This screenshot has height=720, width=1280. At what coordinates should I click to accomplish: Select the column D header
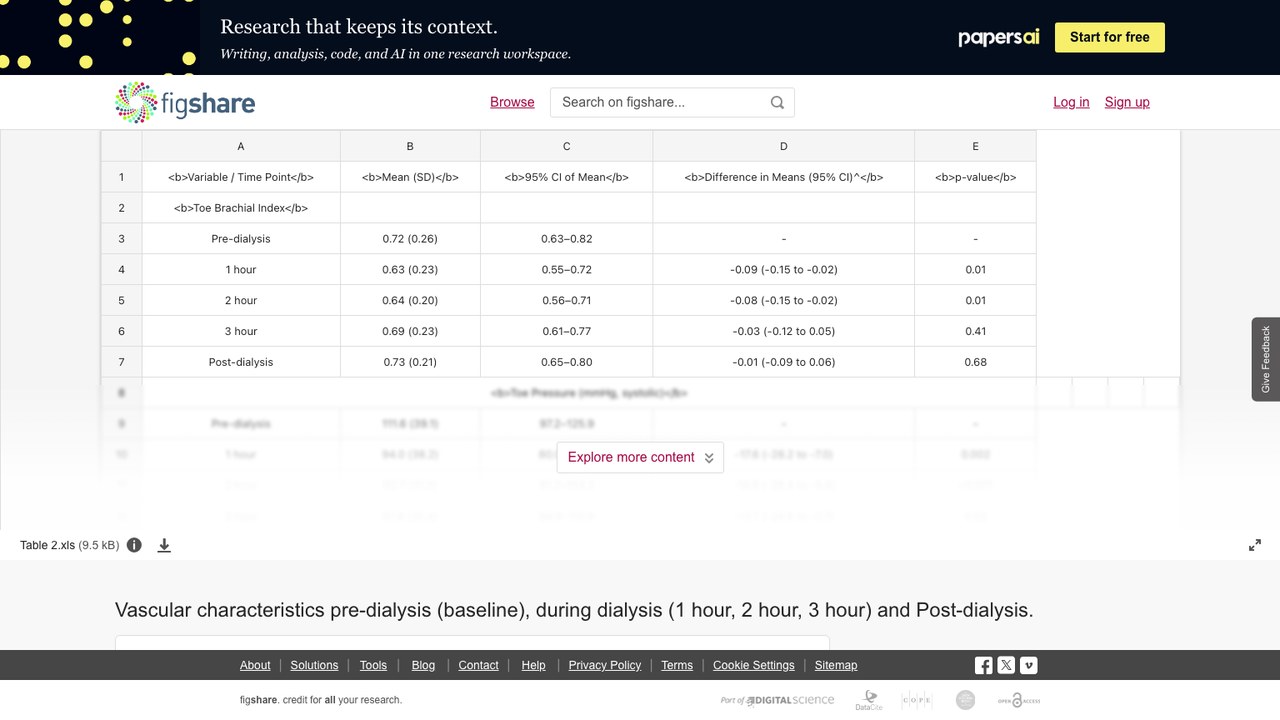[783, 146]
